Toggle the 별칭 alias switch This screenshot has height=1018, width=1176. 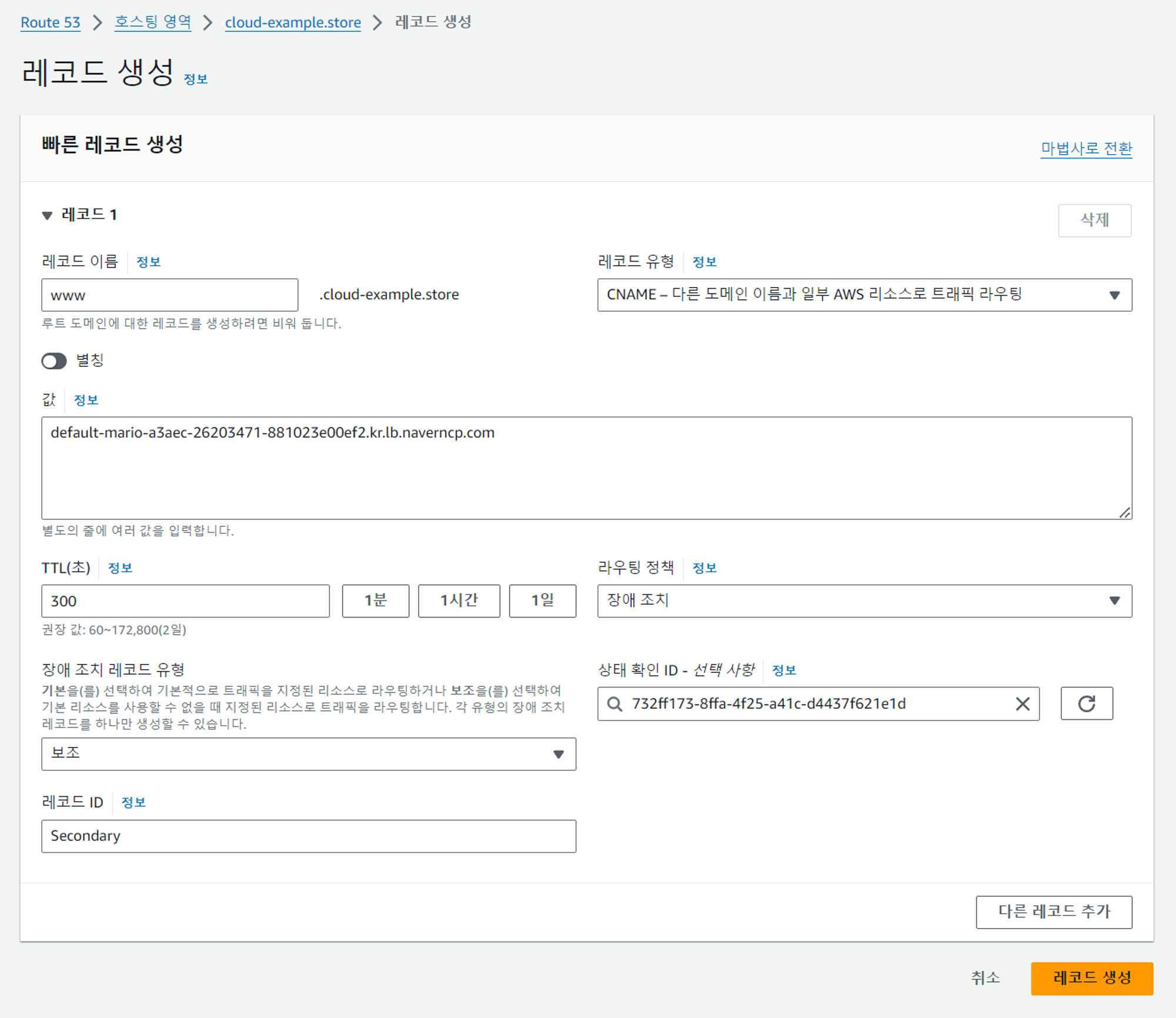coord(54,361)
